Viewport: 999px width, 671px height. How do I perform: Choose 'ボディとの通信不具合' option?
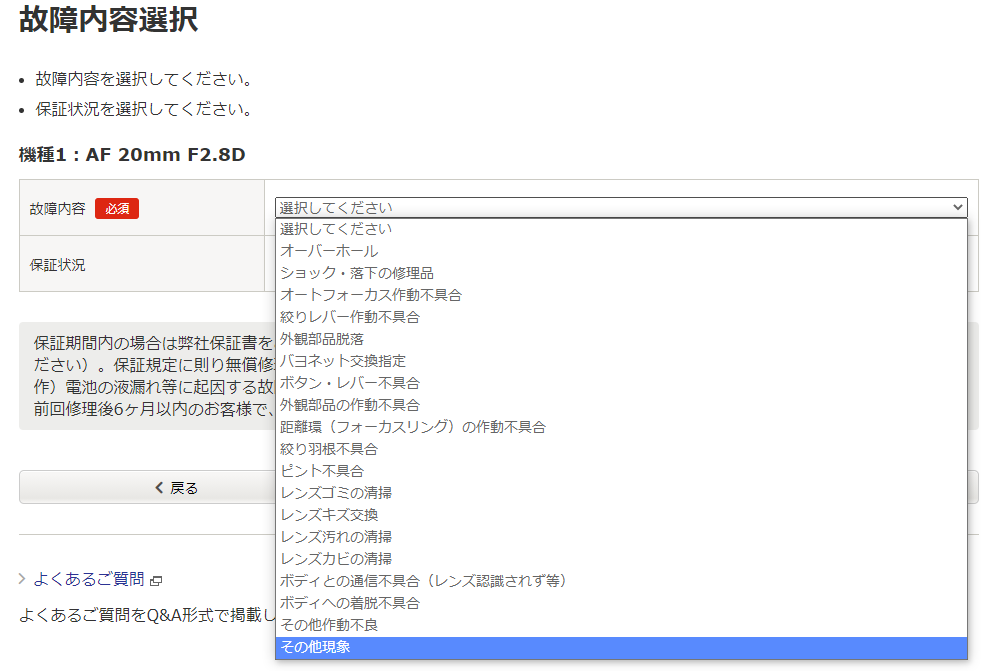pyautogui.click(x=423, y=581)
